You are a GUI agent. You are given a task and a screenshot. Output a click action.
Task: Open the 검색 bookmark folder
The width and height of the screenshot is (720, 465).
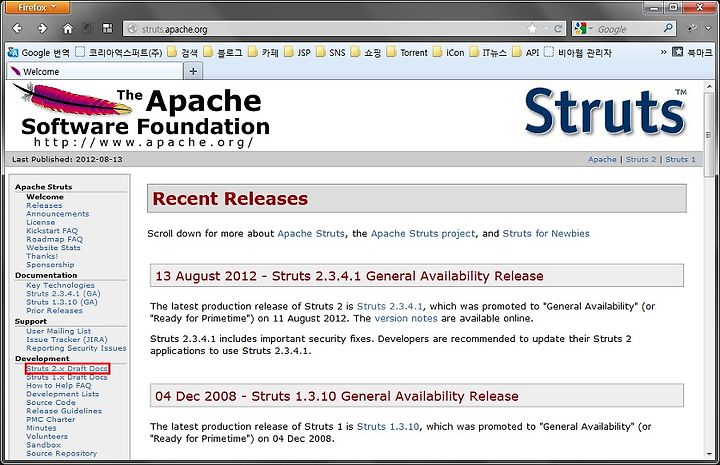pyautogui.click(x=182, y=52)
